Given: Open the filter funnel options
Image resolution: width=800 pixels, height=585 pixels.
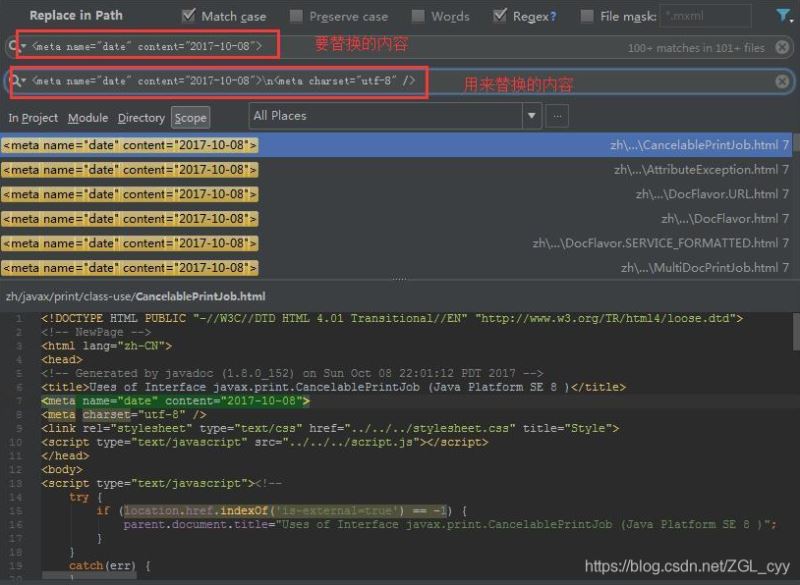Looking at the screenshot, I should (x=783, y=15).
